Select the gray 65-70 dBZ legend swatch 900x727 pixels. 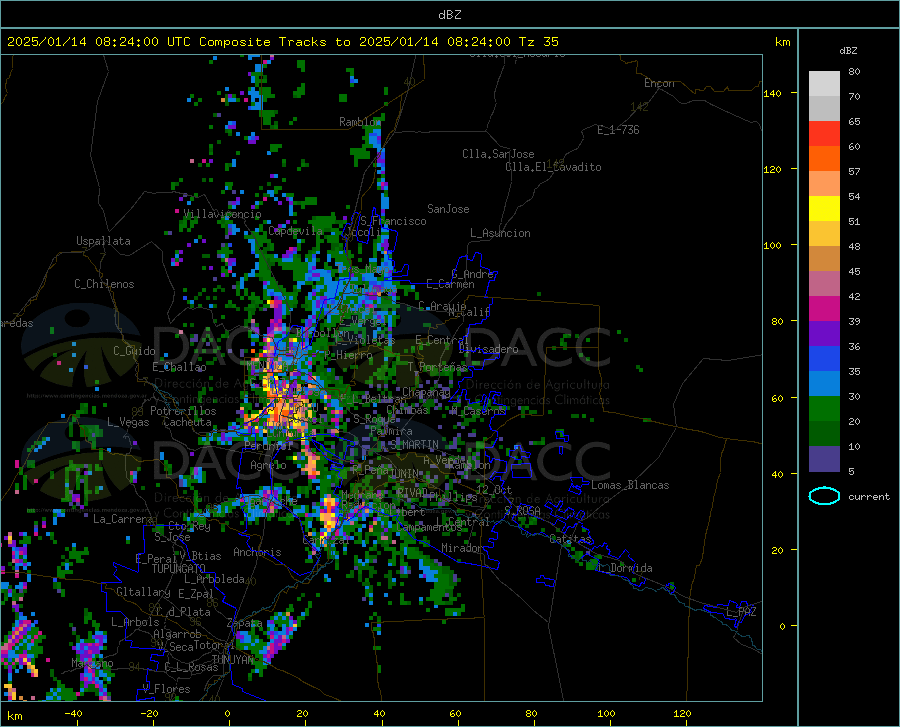pyautogui.click(x=824, y=108)
